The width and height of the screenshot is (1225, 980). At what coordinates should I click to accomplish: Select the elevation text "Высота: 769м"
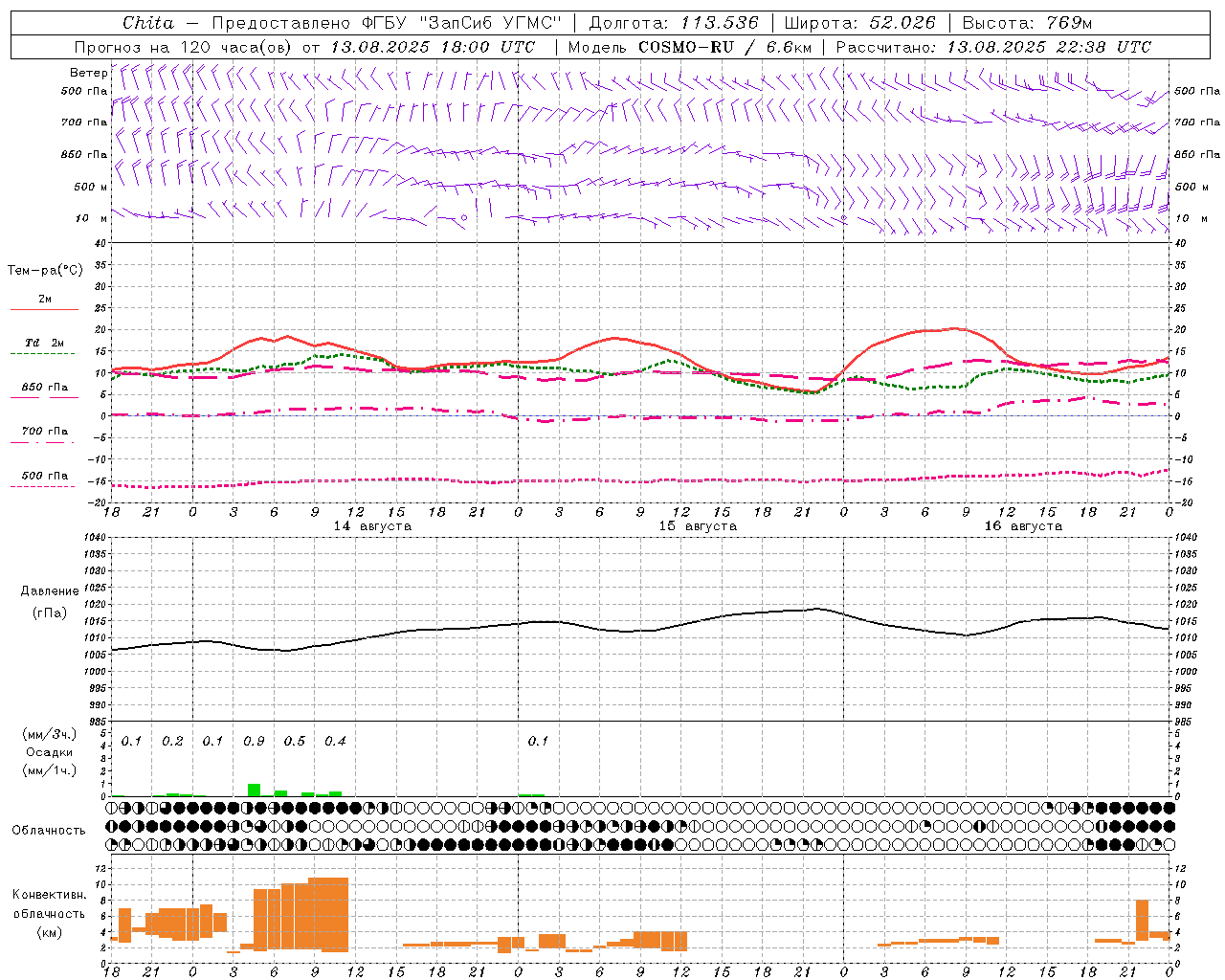[x=1027, y=23]
